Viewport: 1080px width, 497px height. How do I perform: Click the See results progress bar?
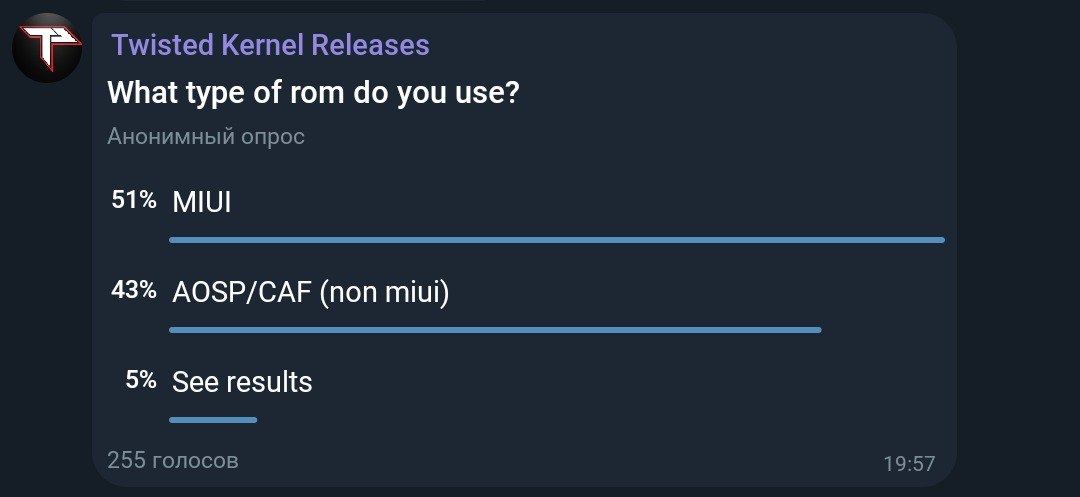pyautogui.click(x=213, y=420)
